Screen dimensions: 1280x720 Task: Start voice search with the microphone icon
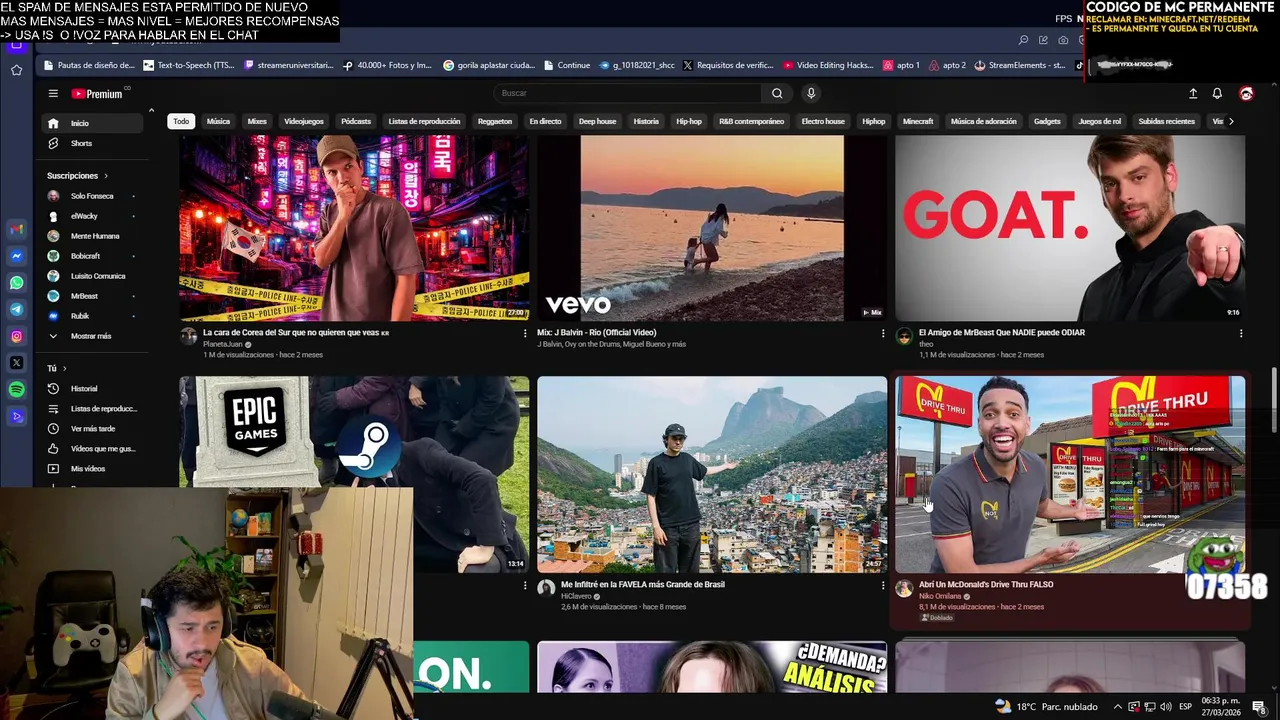[811, 93]
